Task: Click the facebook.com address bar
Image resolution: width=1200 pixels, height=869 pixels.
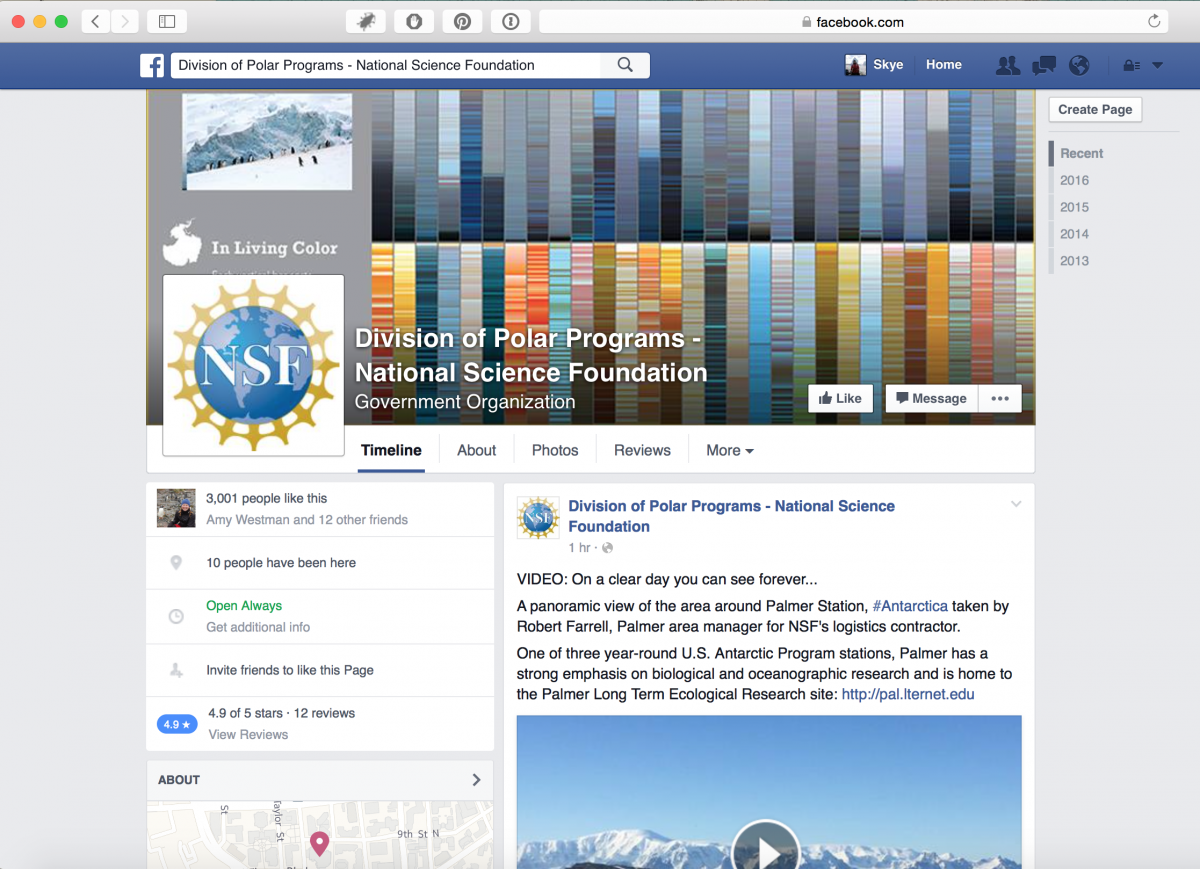Action: (x=854, y=21)
